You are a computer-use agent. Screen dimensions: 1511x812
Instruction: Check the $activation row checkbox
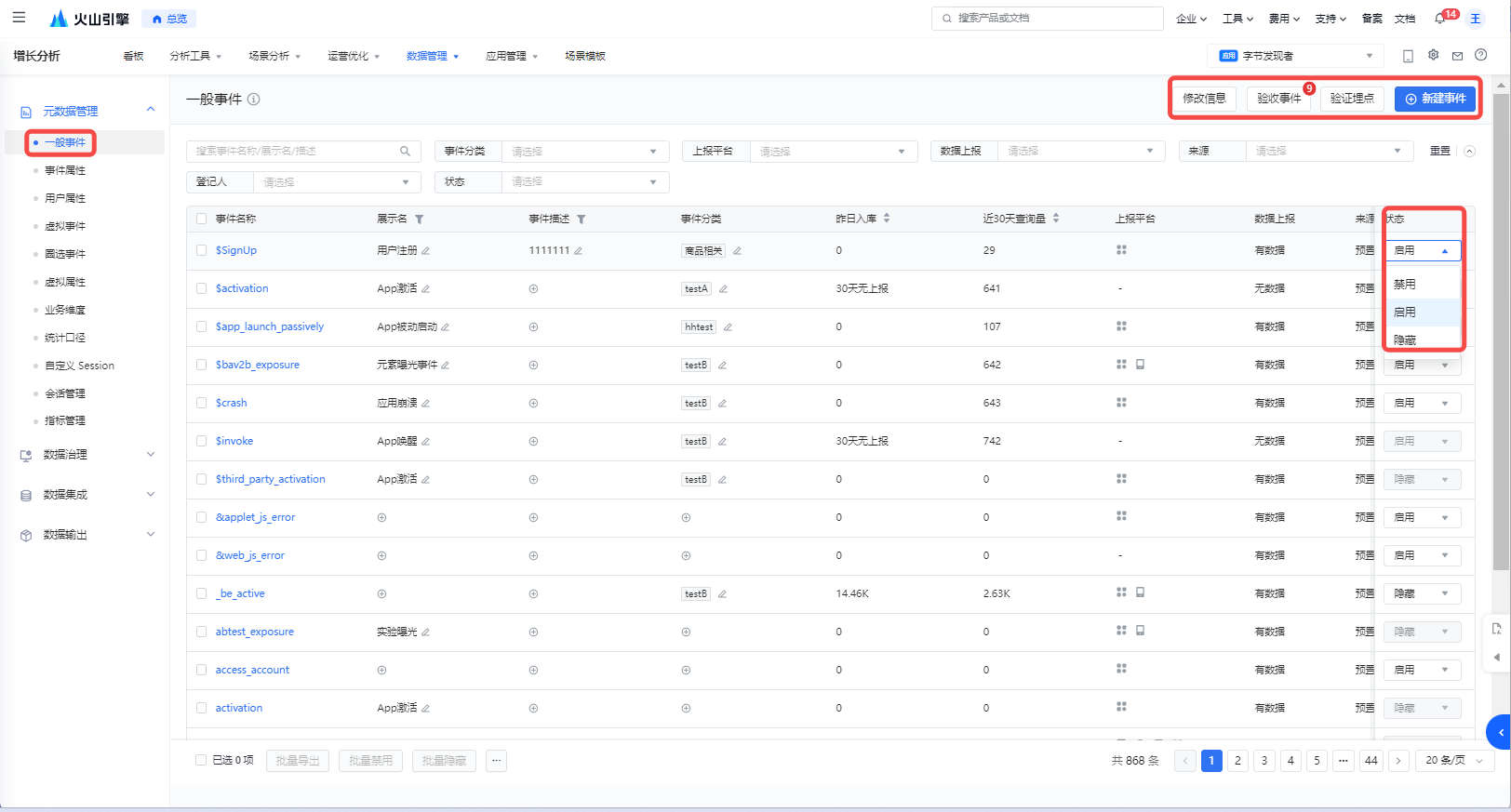201,288
